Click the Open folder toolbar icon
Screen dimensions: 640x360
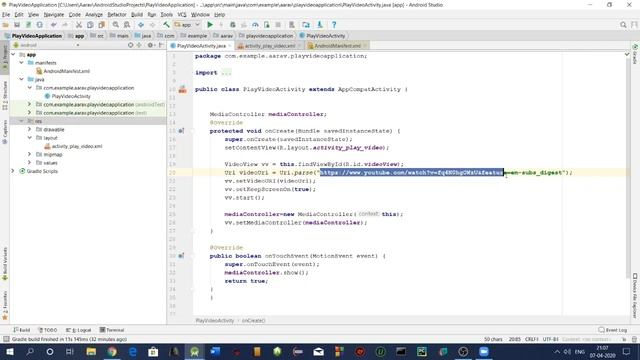point(6,25)
